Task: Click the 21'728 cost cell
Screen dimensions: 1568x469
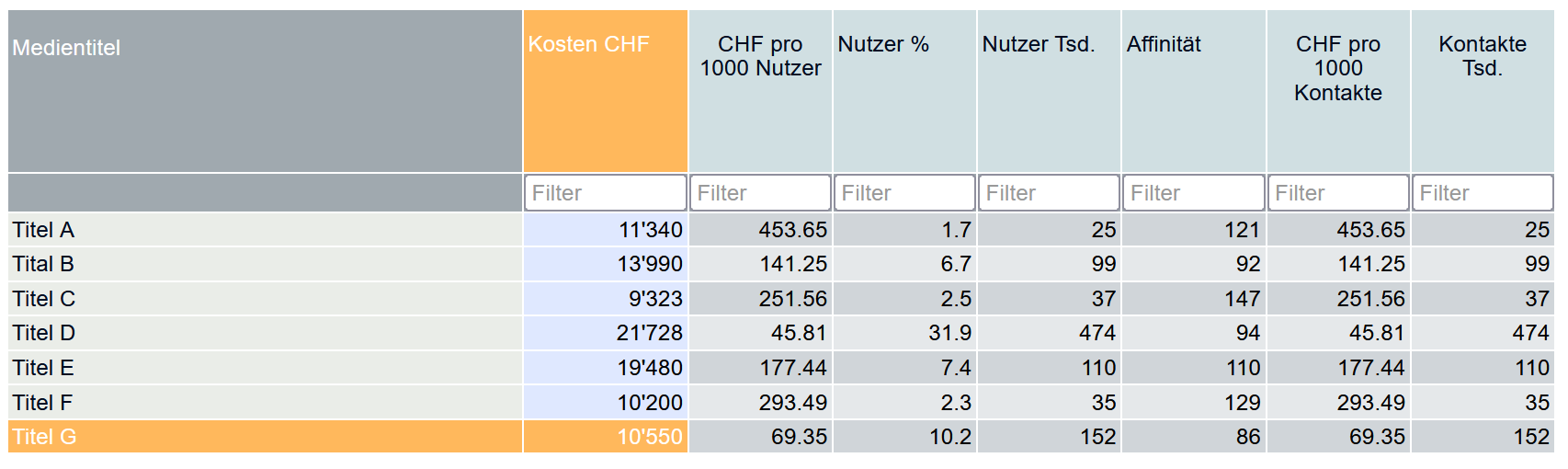Action: coord(649,333)
